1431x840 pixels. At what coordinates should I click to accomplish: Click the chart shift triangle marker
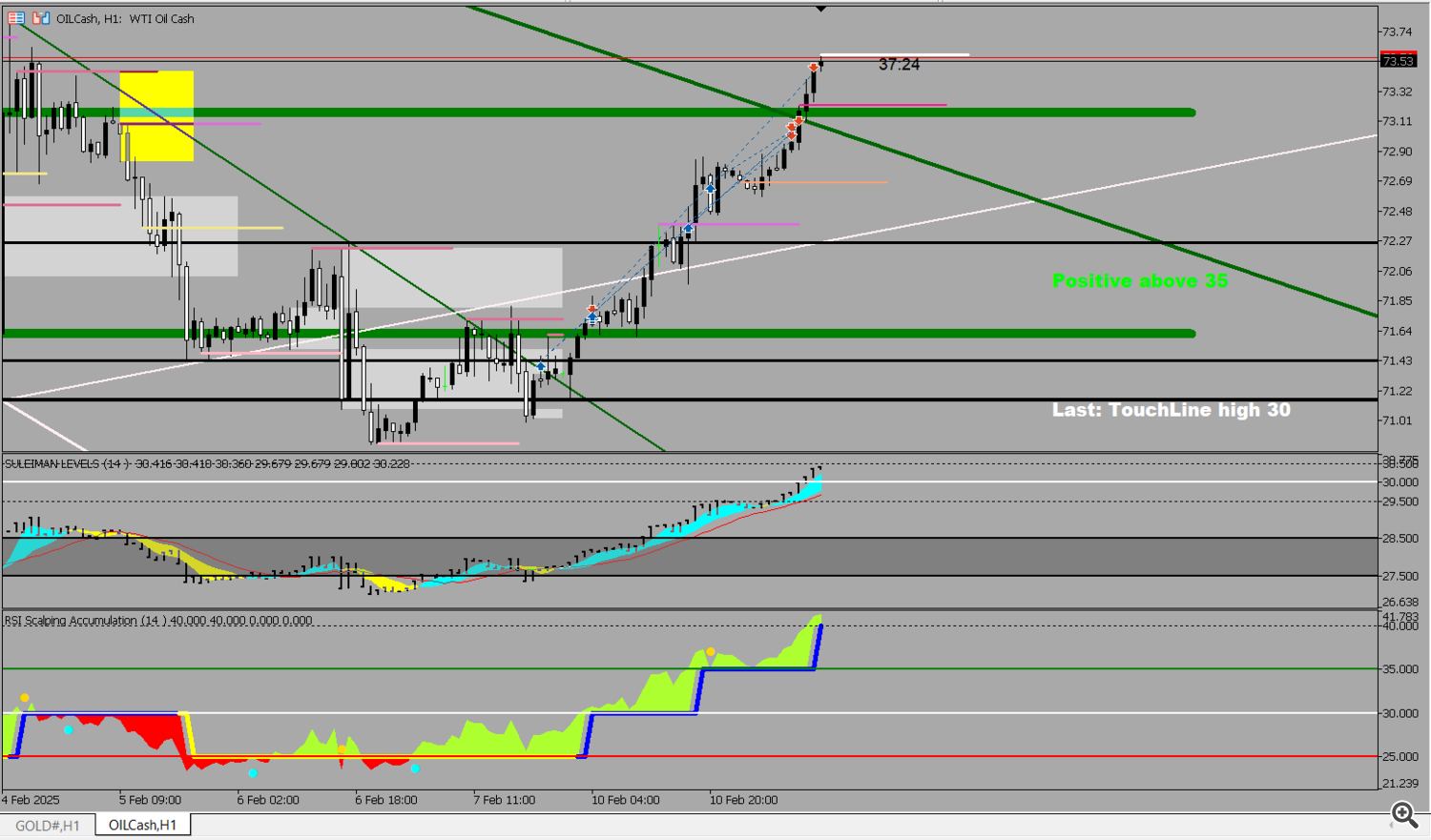coord(820,9)
